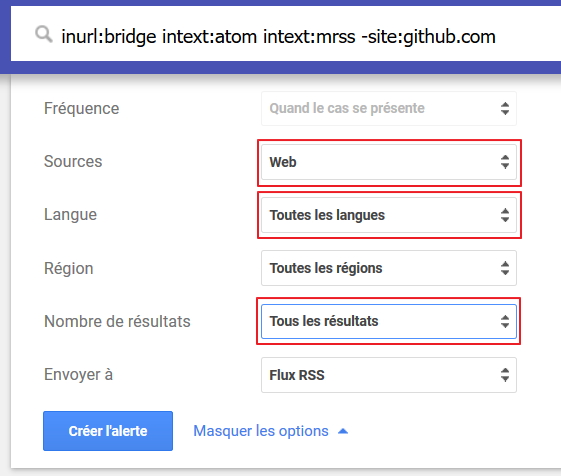Open the Langue dropdown
The image size is (561, 476).
(x=389, y=215)
